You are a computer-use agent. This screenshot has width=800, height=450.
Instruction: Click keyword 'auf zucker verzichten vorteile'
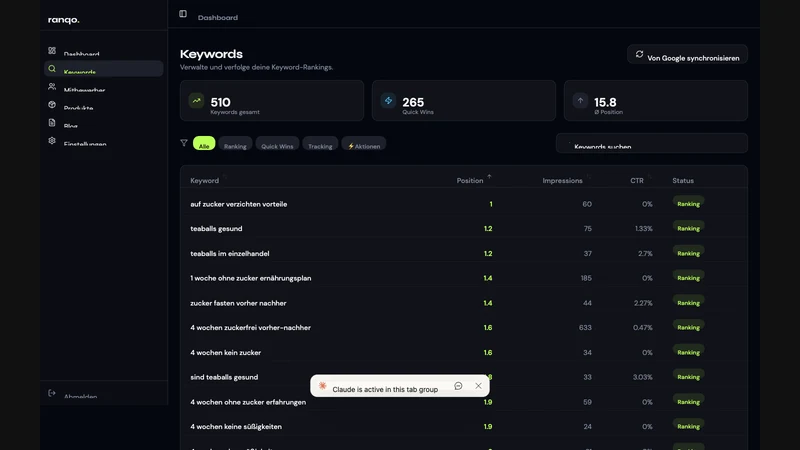tap(239, 204)
